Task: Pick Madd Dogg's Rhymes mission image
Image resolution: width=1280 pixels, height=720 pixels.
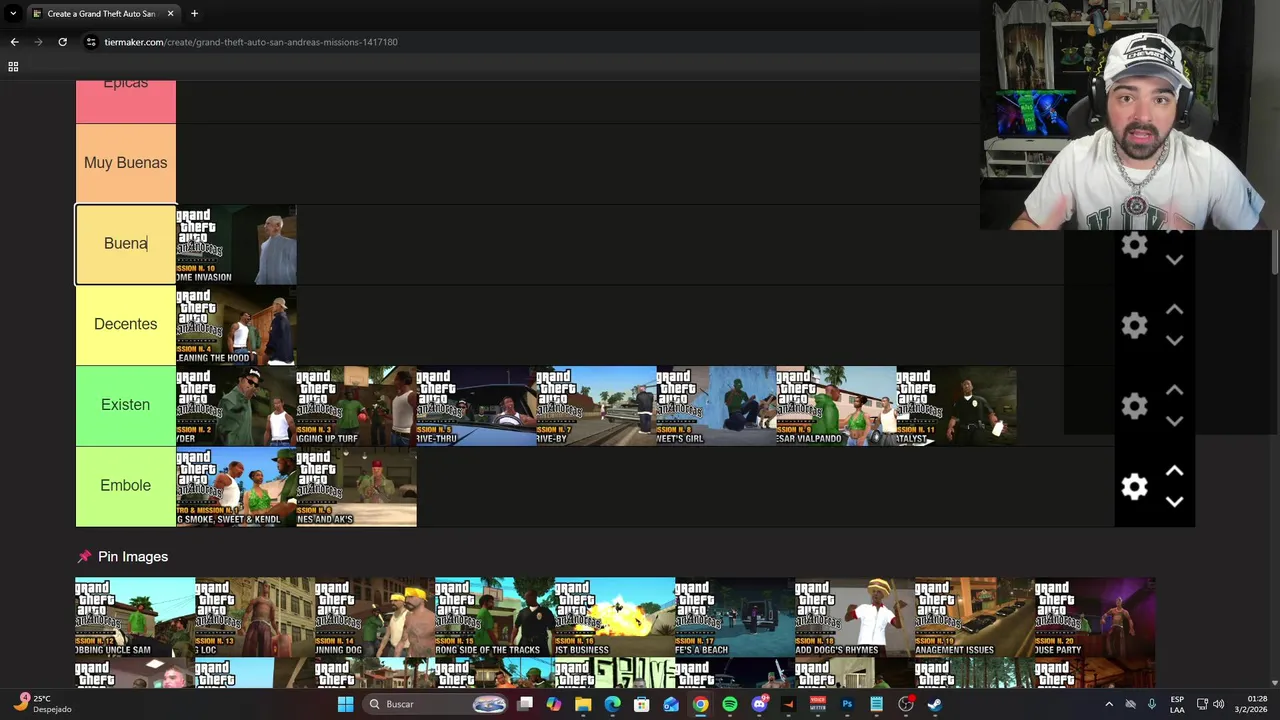Action: pyautogui.click(x=855, y=617)
